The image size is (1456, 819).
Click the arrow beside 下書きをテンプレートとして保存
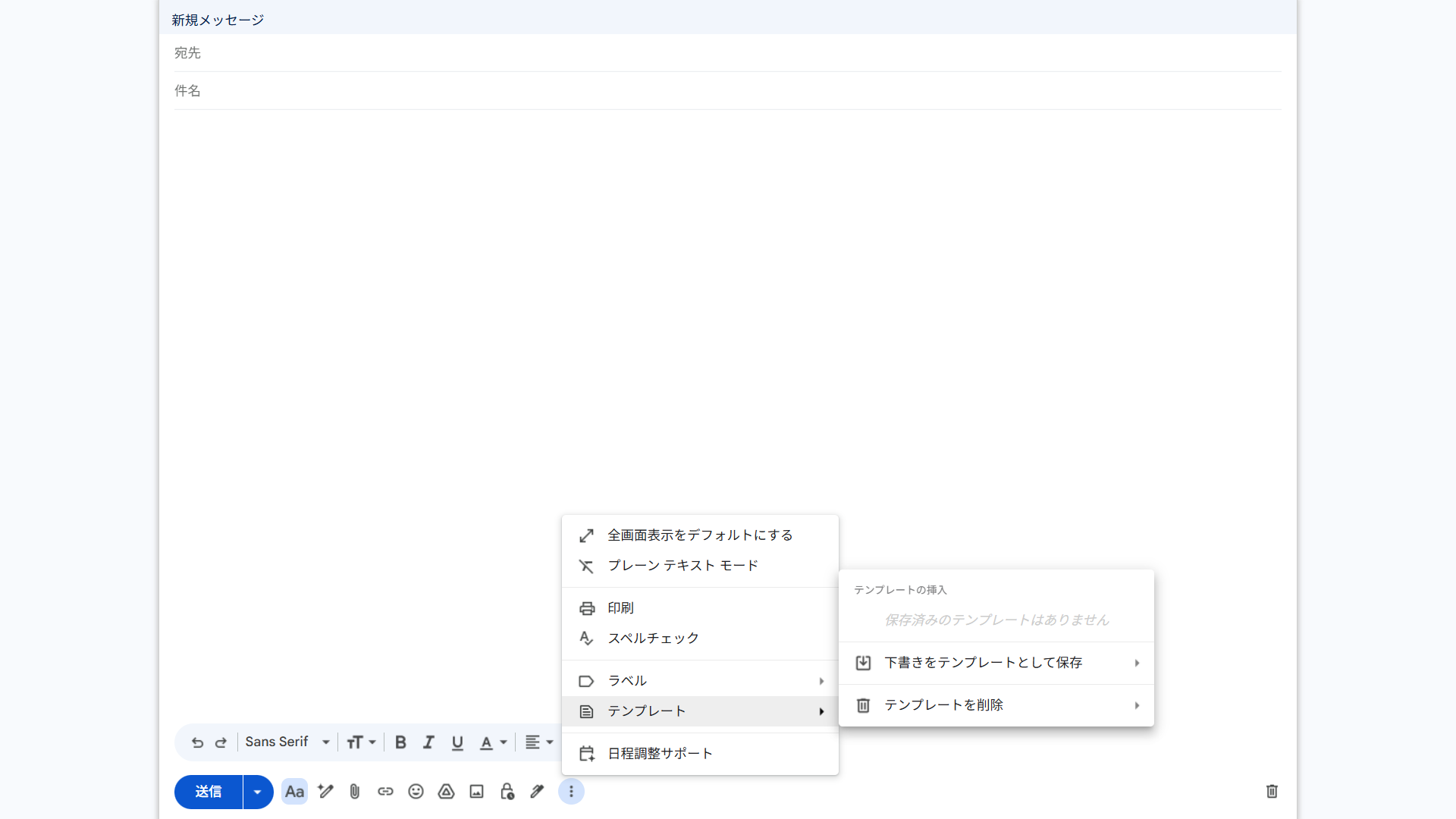(x=1137, y=663)
